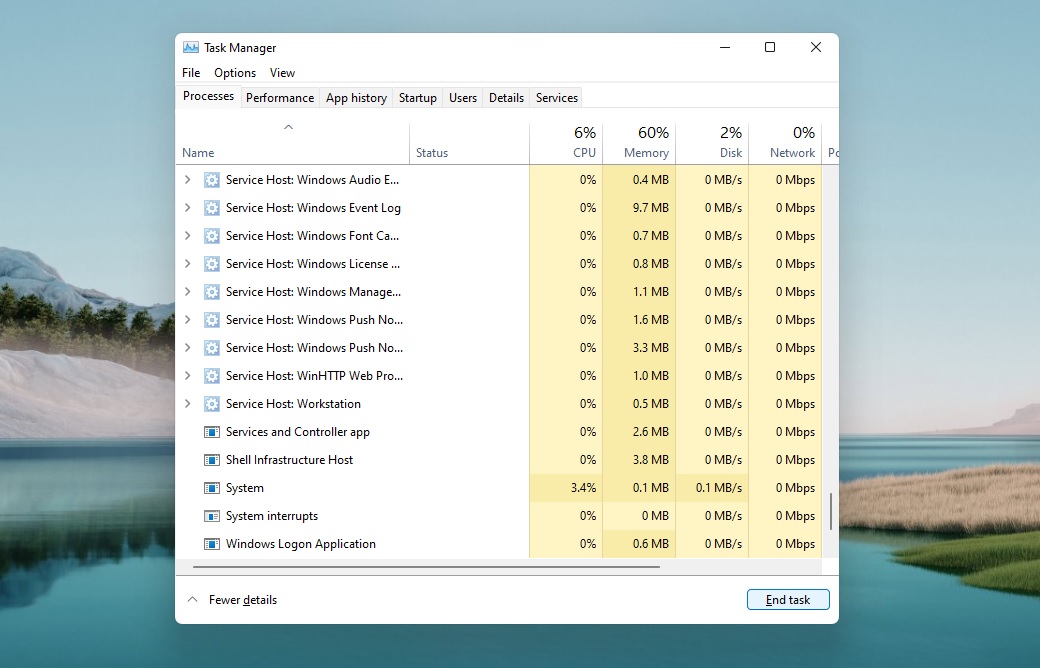Expand Service Host: WinHTTP Web Proxy row

(187, 376)
